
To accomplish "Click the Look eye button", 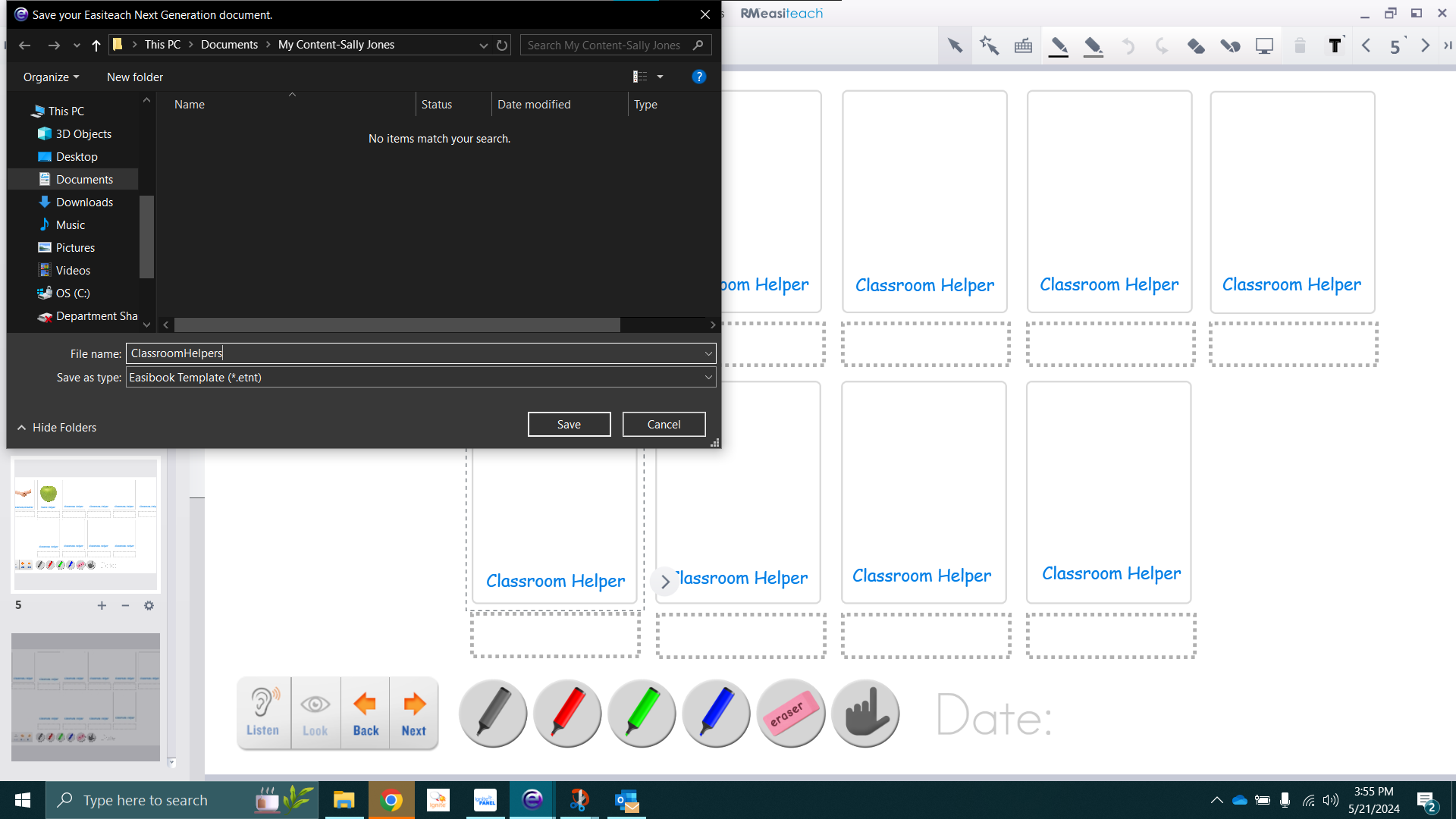I will (x=315, y=712).
